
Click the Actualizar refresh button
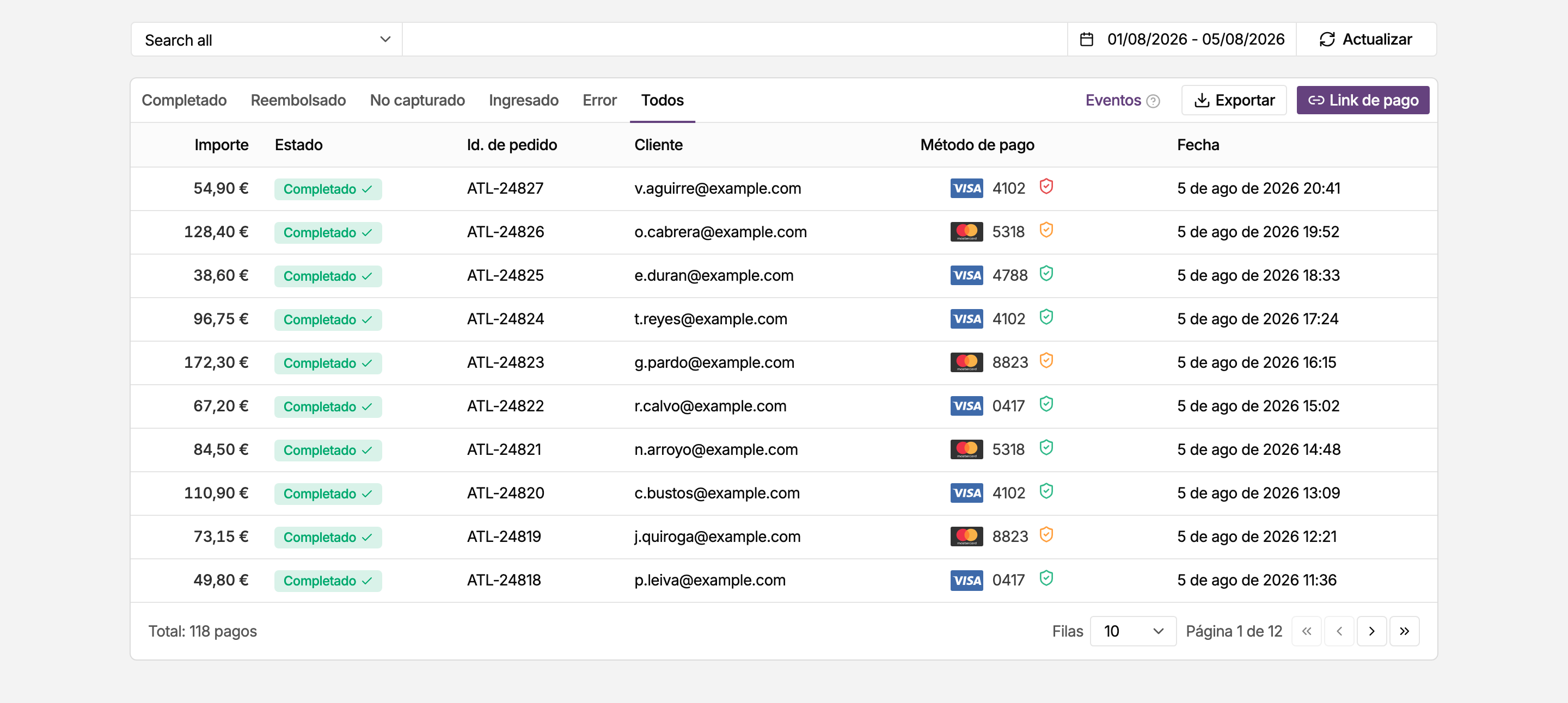coord(1366,40)
